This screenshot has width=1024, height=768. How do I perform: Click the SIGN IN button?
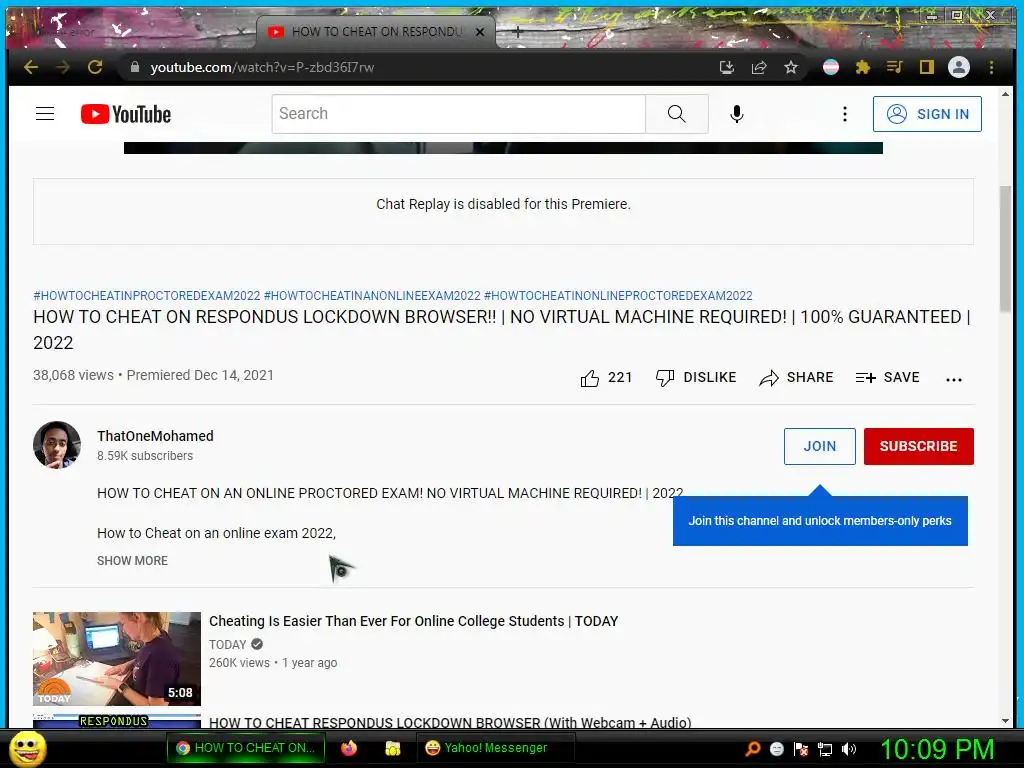tap(927, 114)
